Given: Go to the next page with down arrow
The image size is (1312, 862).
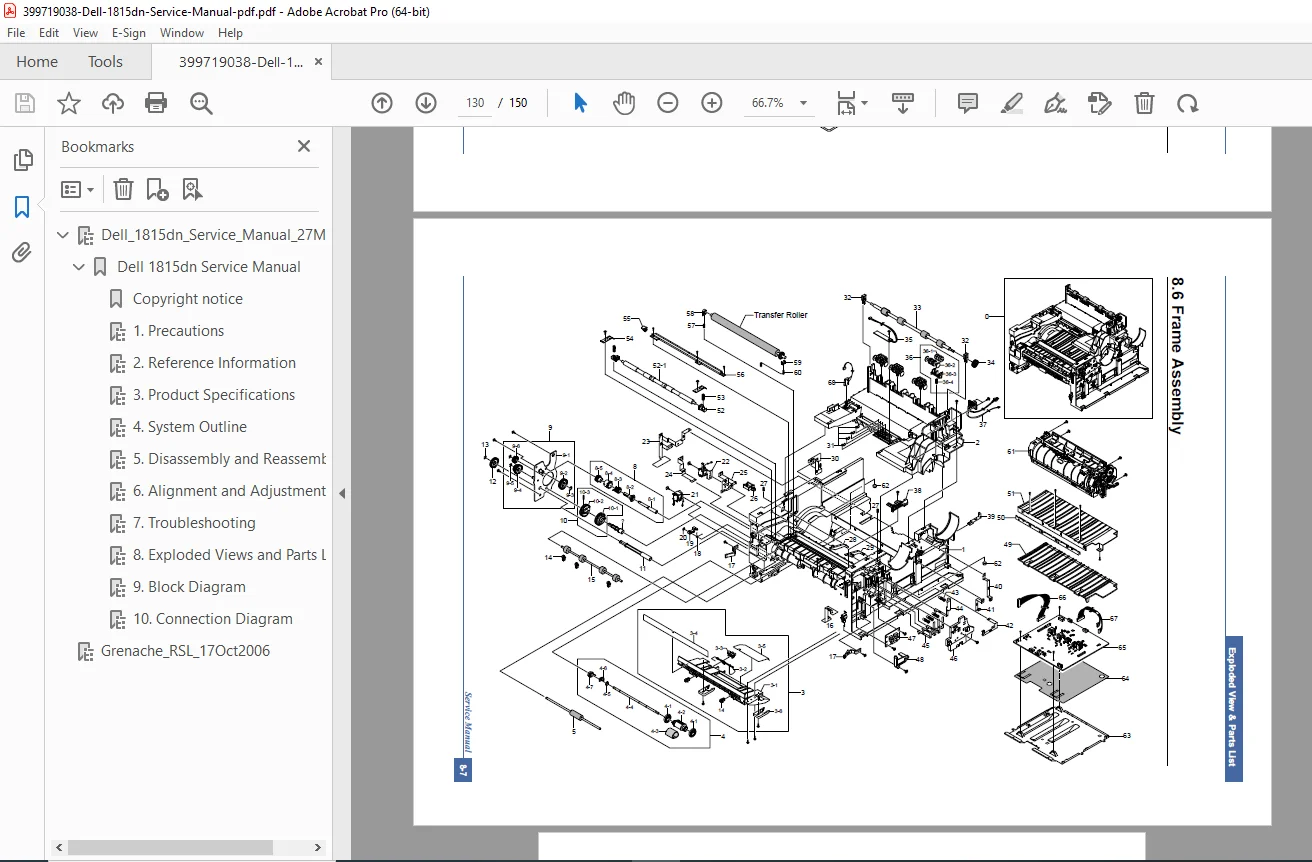Looking at the screenshot, I should pos(426,103).
